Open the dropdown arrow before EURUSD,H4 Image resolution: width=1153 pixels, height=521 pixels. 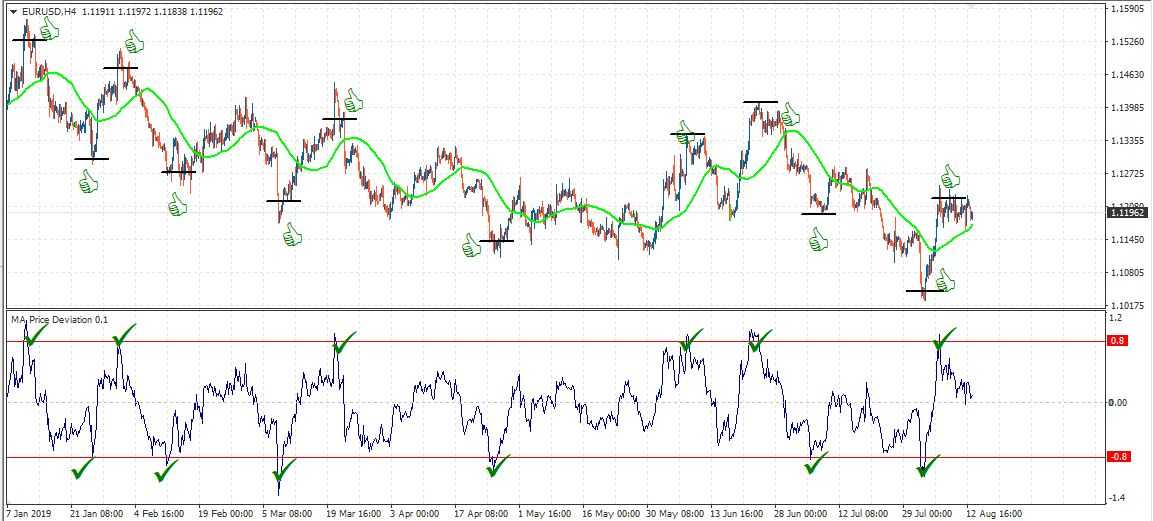[x=13, y=11]
